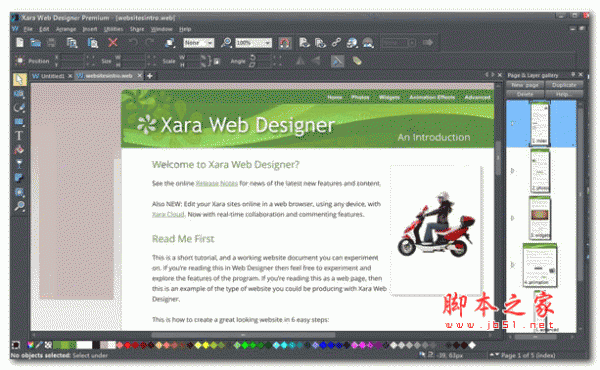Follow the Release Notes link

tap(217, 184)
